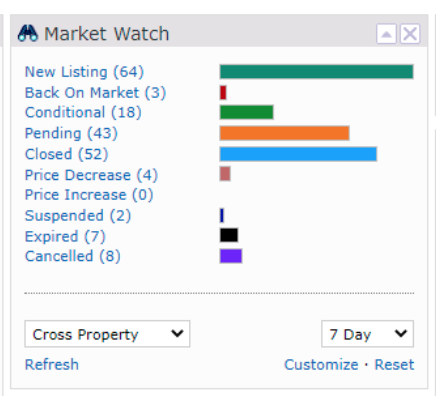Open the Expired (7) listings

[x=65, y=236]
